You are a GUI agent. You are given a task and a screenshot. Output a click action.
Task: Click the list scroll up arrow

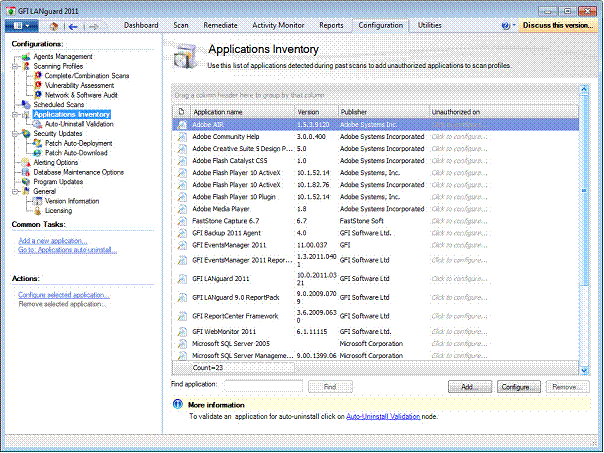[x=584, y=89]
